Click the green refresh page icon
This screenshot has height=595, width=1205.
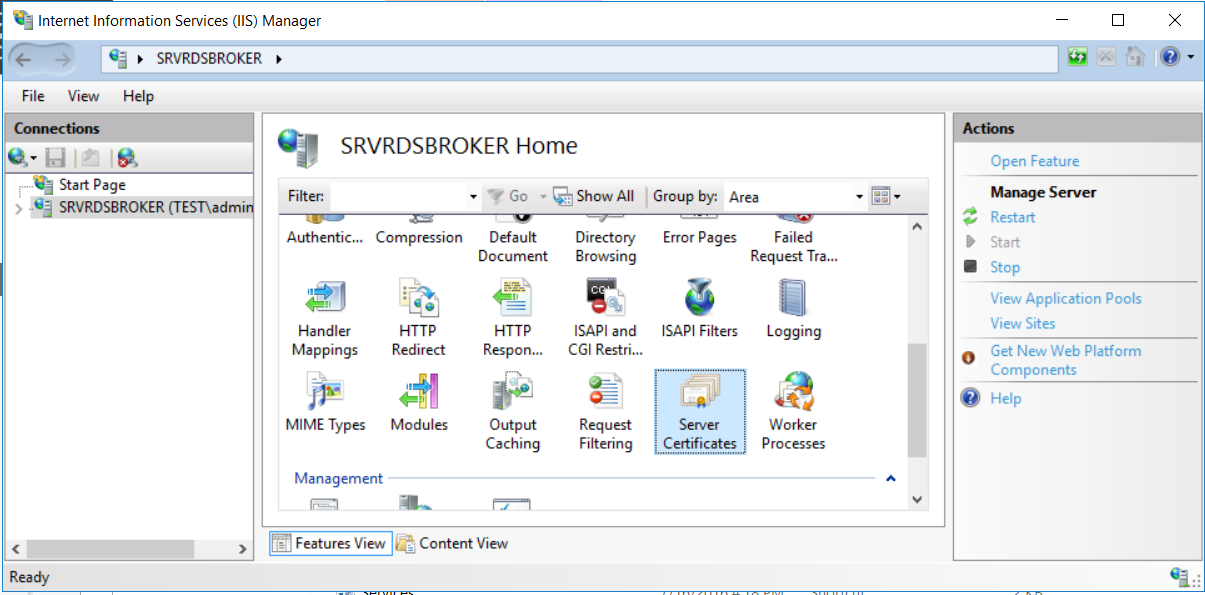pyautogui.click(x=1077, y=57)
